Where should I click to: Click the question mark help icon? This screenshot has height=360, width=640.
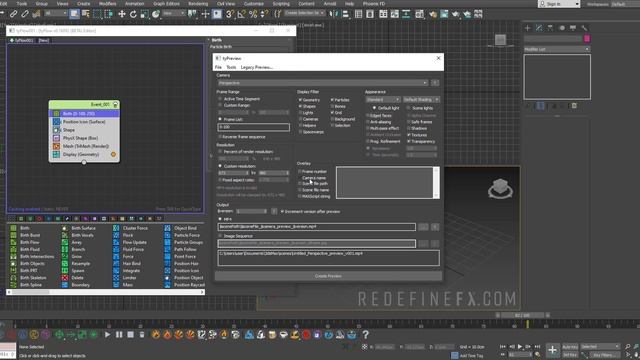click(366, 335)
